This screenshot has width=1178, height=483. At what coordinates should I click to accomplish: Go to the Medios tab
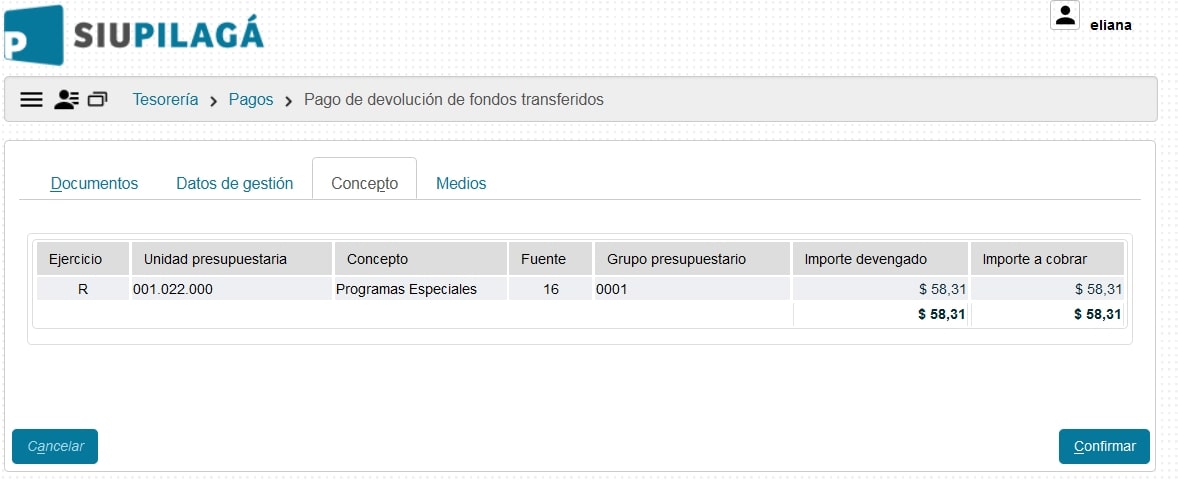coord(461,183)
